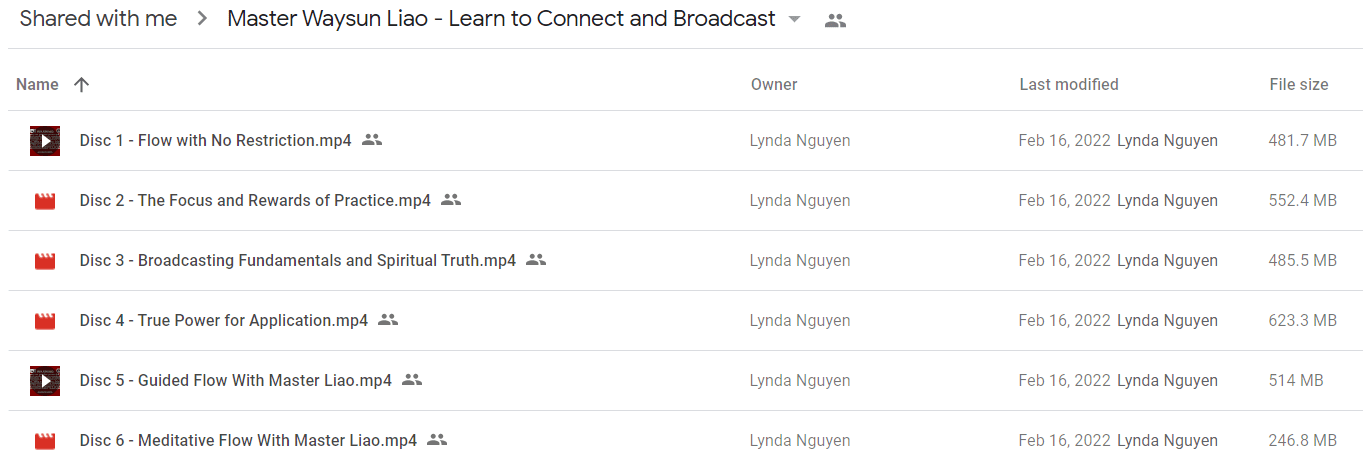
Task: Click shared-people icon beside Disc 3 filename
Action: pos(536,260)
